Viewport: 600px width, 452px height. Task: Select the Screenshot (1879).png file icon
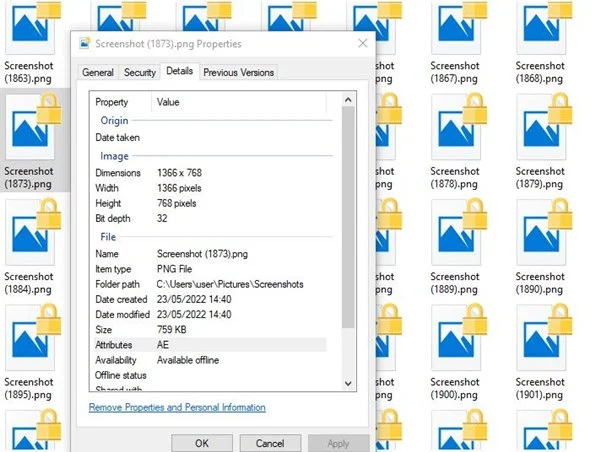pos(542,126)
